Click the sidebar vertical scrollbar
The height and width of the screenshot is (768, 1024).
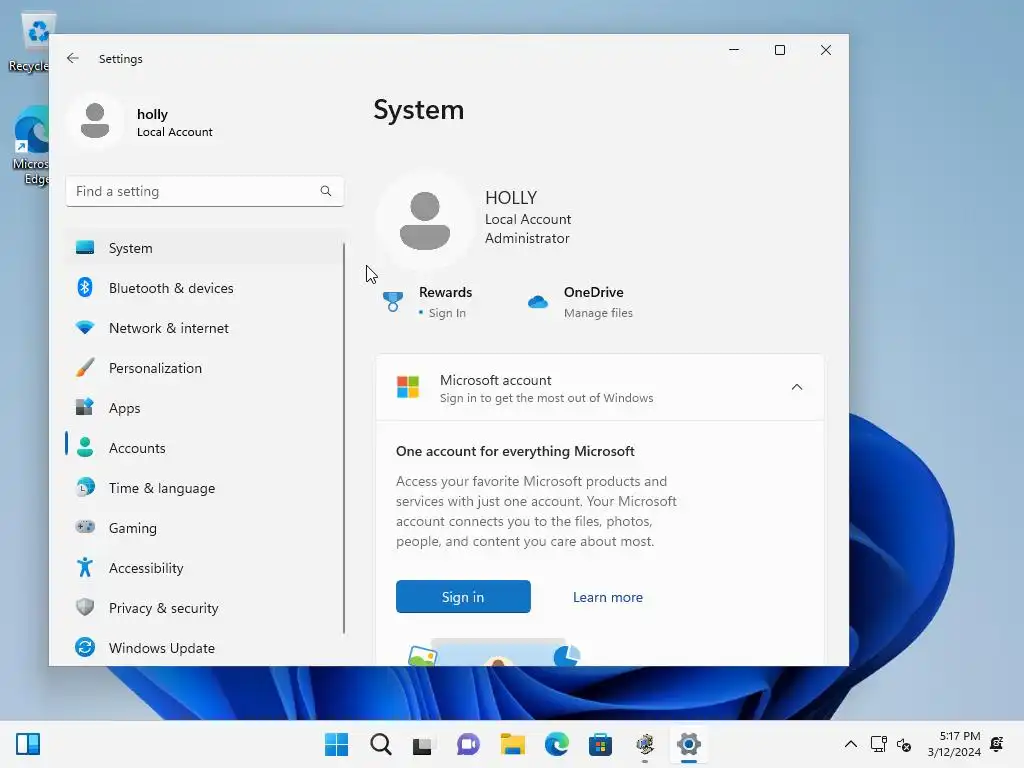pos(344,438)
